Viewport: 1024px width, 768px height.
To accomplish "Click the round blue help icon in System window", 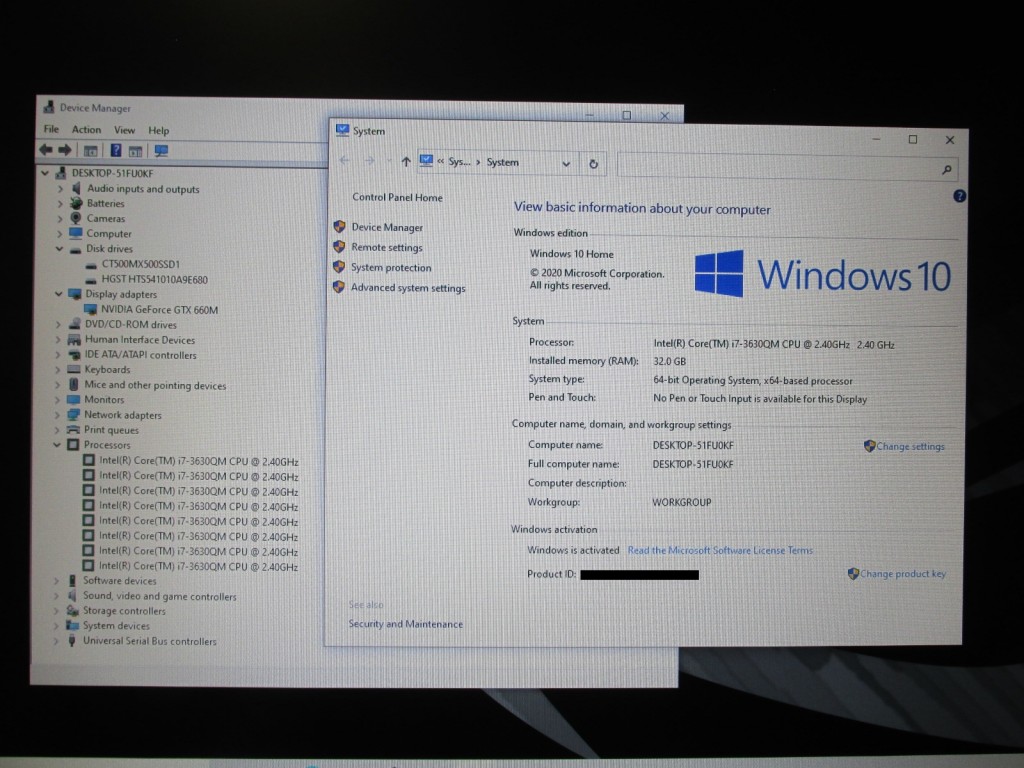I will click(x=960, y=197).
